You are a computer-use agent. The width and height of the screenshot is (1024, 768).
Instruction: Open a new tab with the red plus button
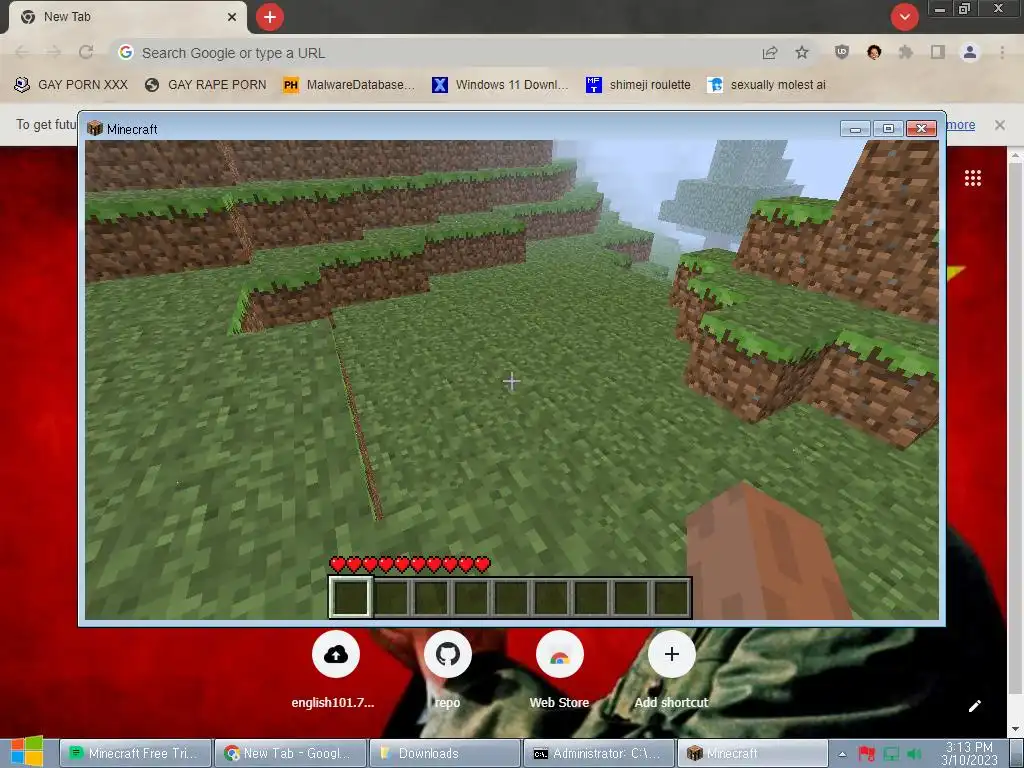point(270,17)
